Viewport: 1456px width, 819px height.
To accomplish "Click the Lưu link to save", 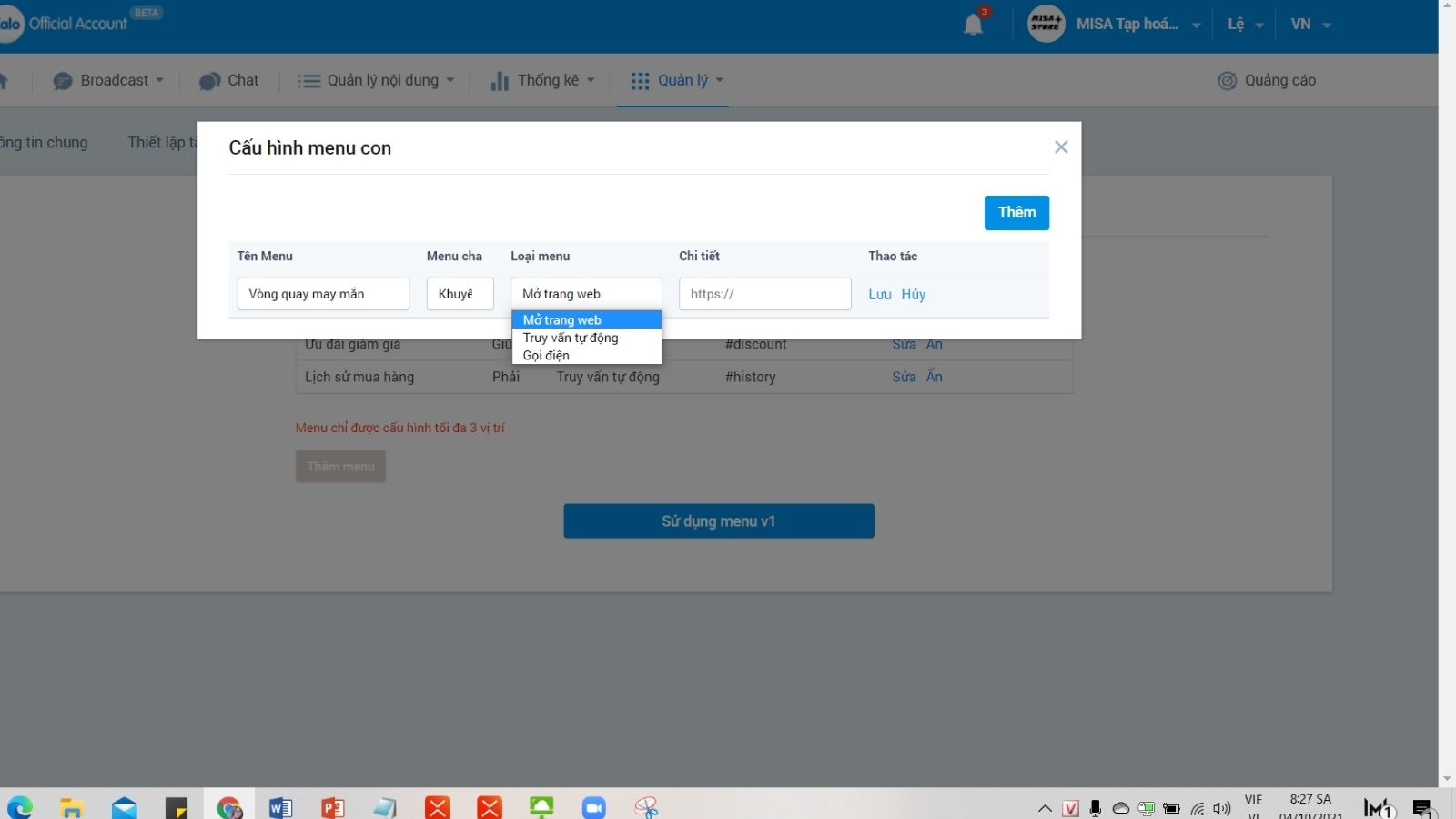I will tap(879, 295).
